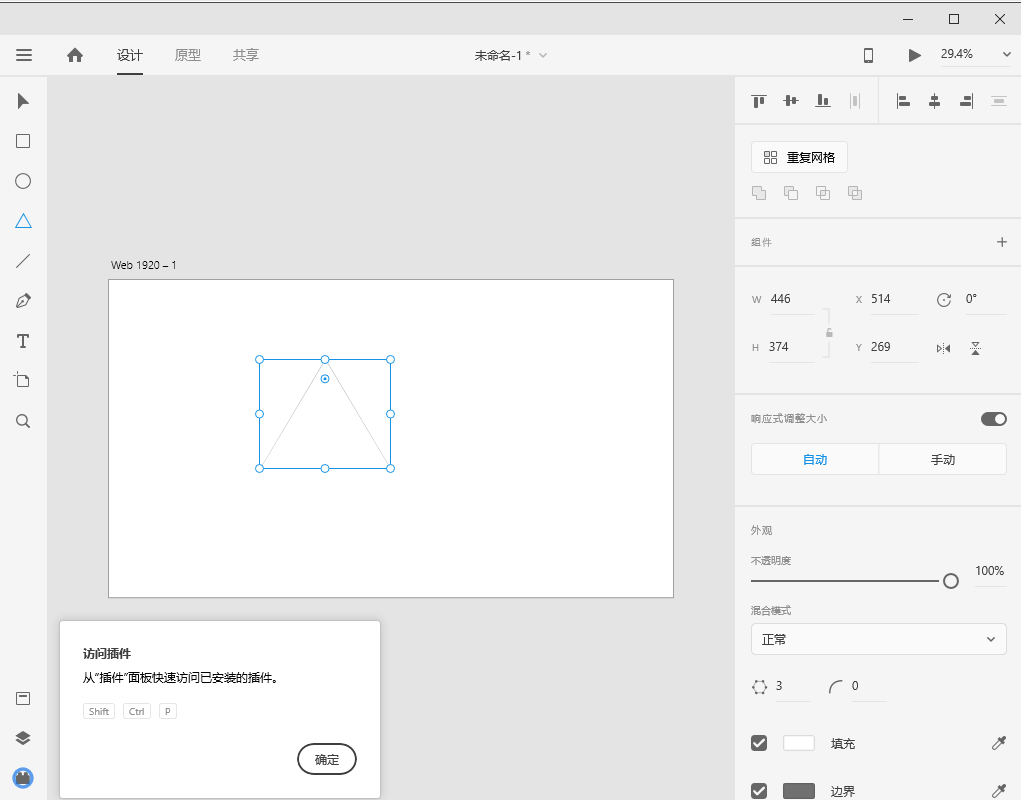Open the zoom level dropdown
This screenshot has height=800, width=1021.
tap(1005, 55)
